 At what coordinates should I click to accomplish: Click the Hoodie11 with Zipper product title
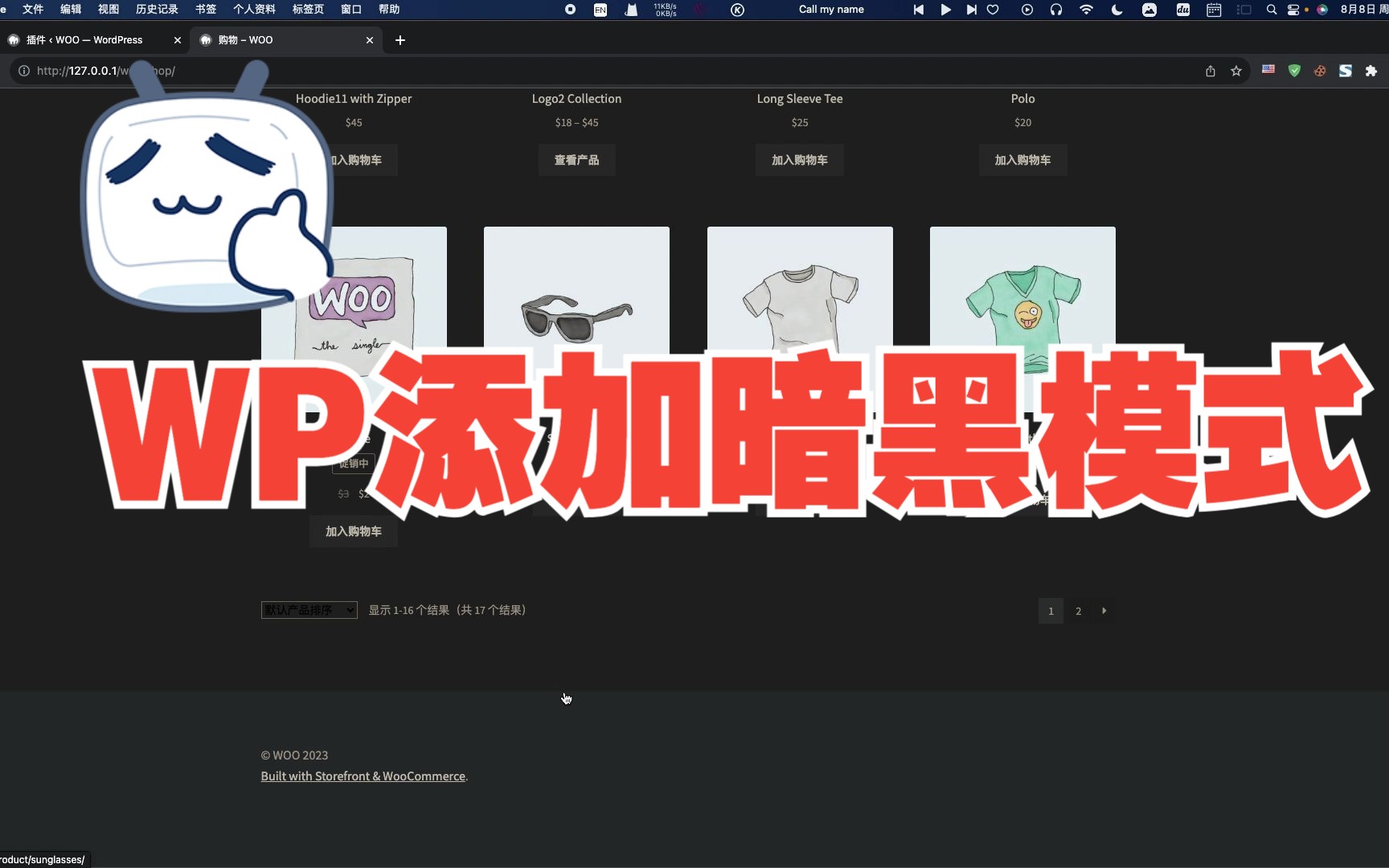(354, 99)
